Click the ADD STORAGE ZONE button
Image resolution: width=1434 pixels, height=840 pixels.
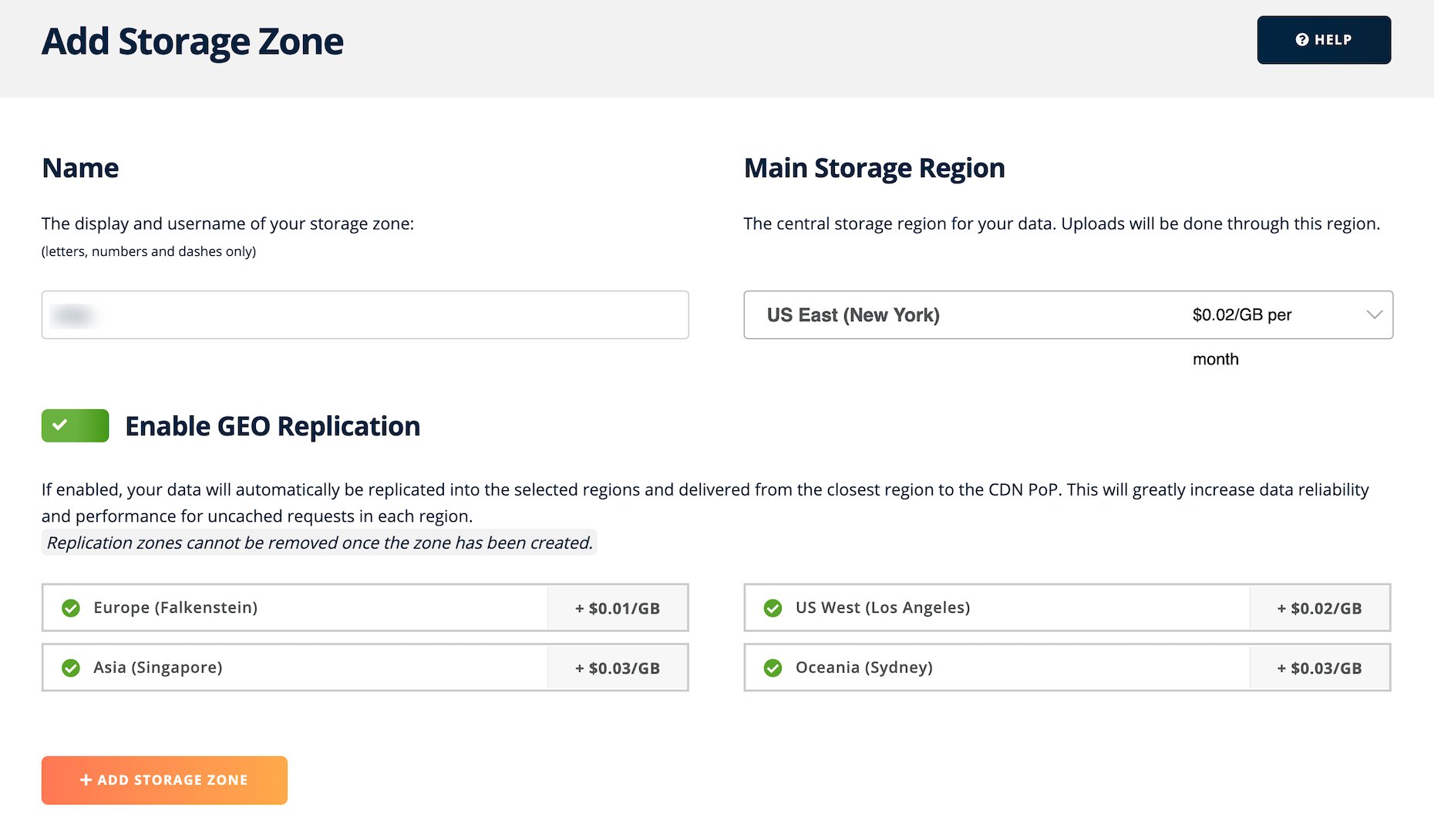[164, 780]
